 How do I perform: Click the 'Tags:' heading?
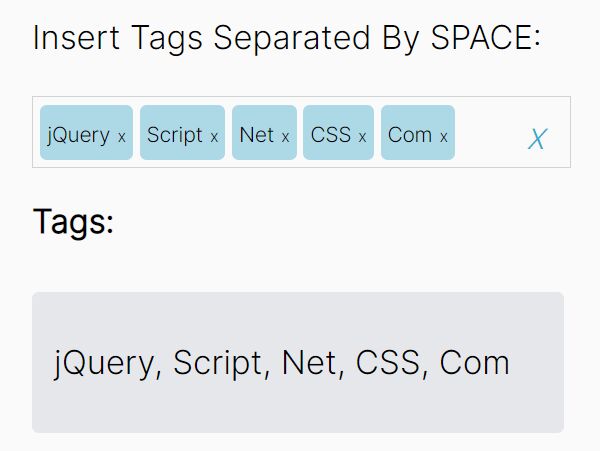73,222
